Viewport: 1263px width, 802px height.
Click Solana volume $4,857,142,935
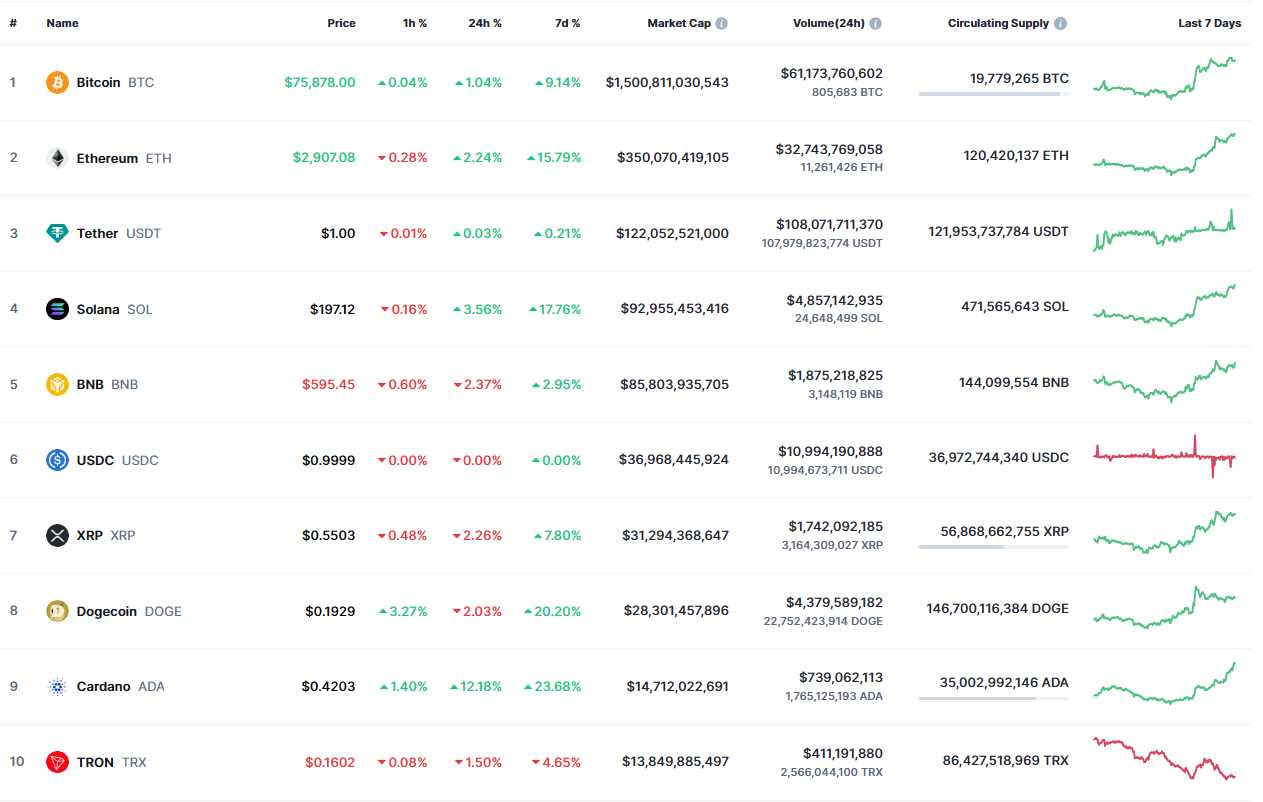[835, 300]
